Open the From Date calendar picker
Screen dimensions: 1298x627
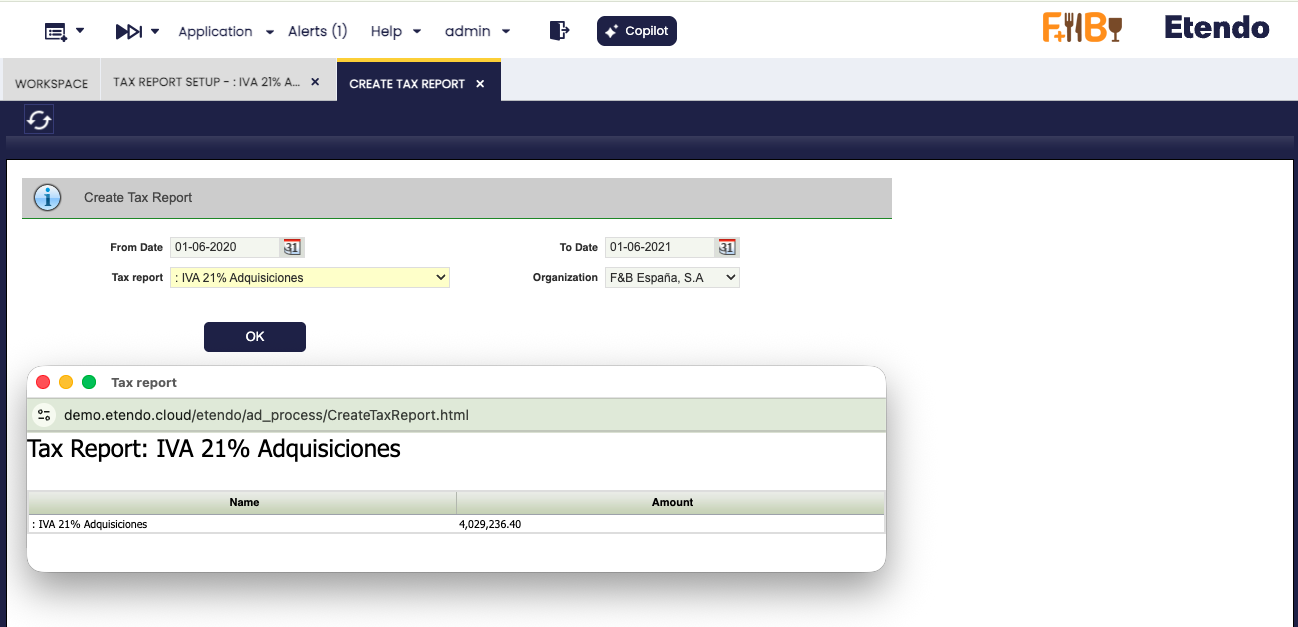click(x=292, y=247)
